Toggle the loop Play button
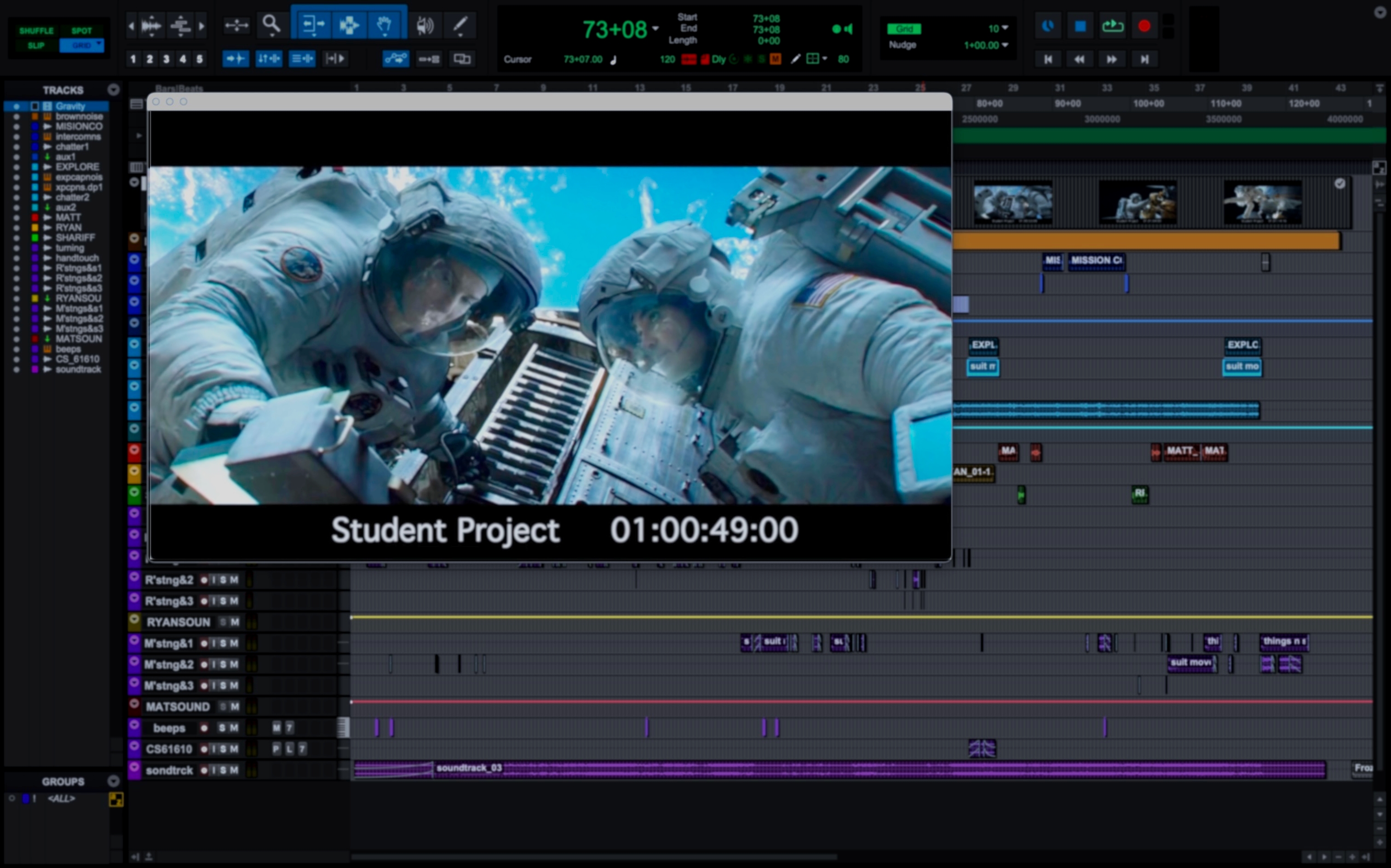 [x=1112, y=26]
